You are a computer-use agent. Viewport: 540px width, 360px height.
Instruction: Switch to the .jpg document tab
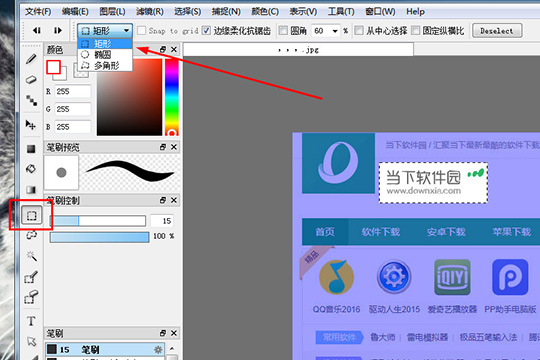pyautogui.click(x=298, y=50)
